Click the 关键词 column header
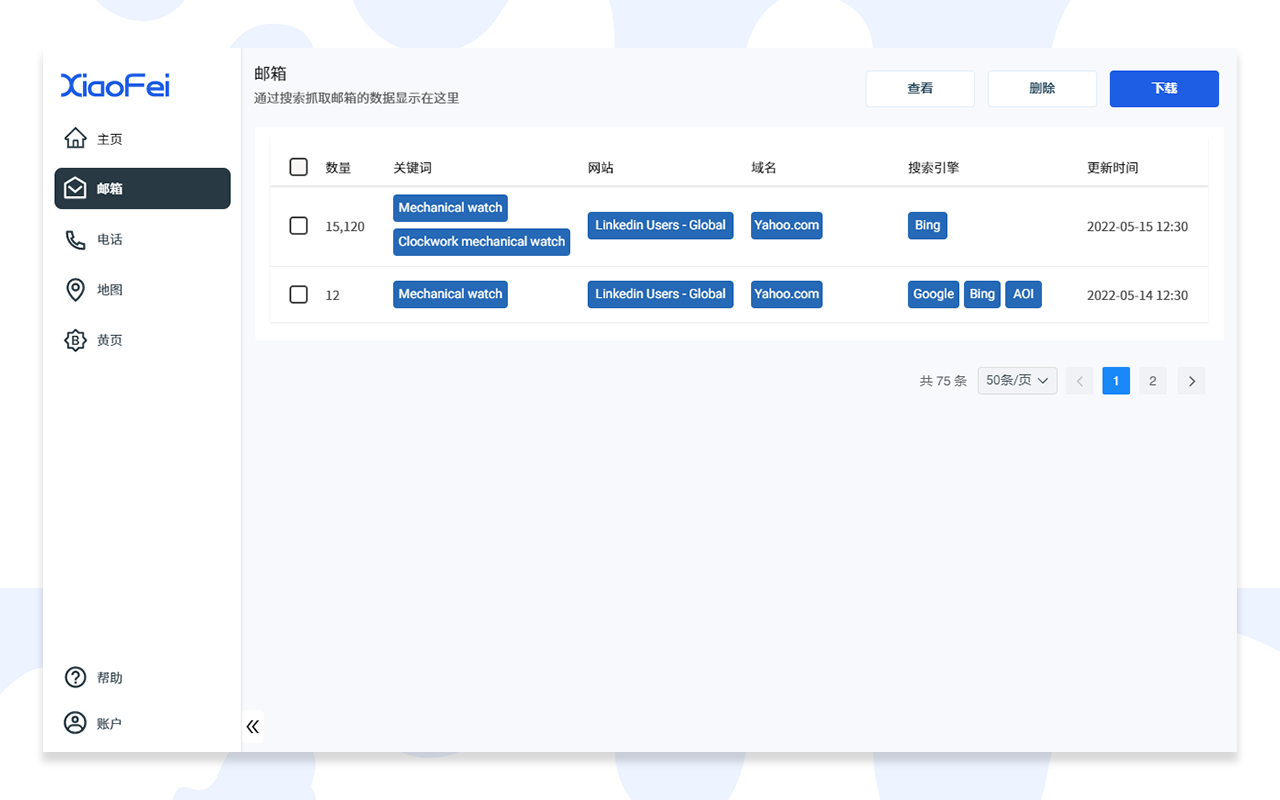 click(412, 168)
